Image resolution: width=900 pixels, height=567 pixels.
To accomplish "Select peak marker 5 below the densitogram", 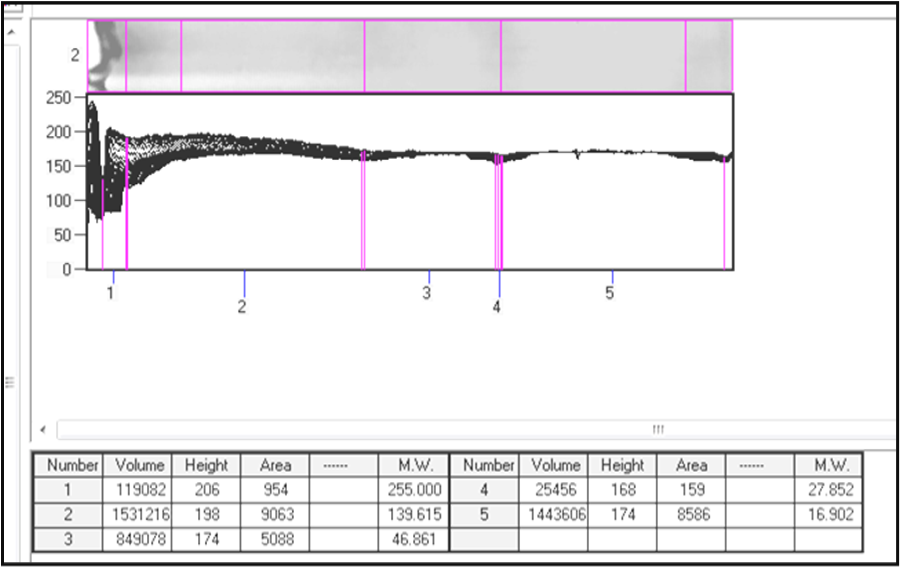I will pos(610,293).
